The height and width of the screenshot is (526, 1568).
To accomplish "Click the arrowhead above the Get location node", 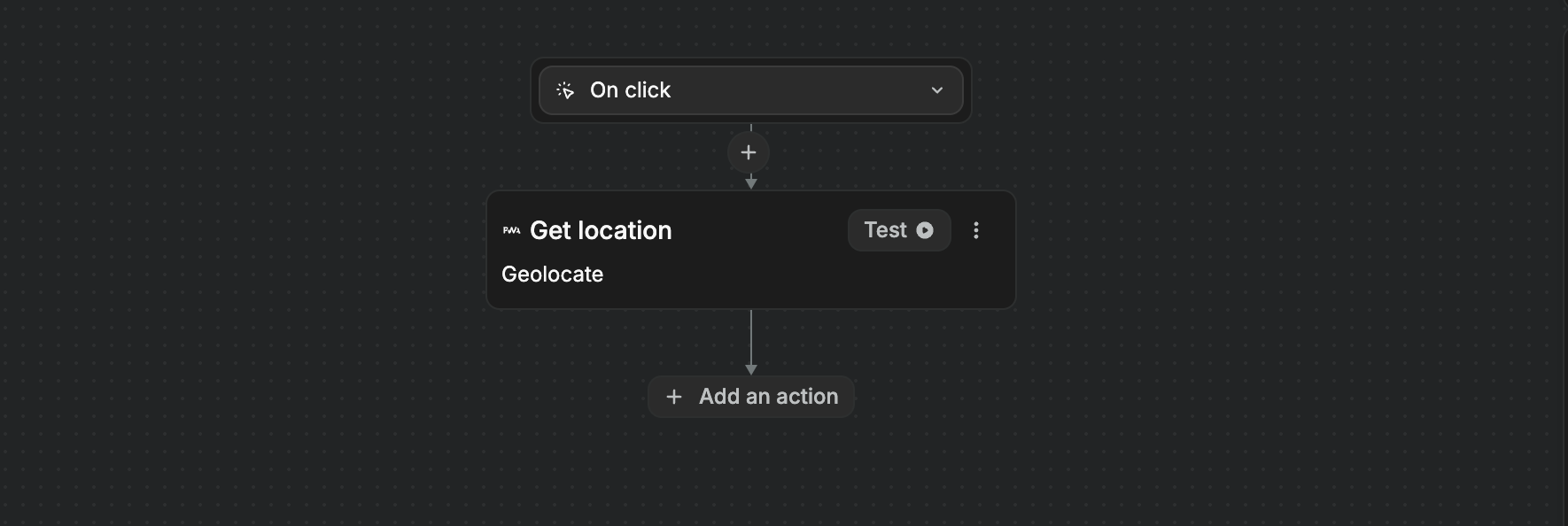I will point(751,182).
